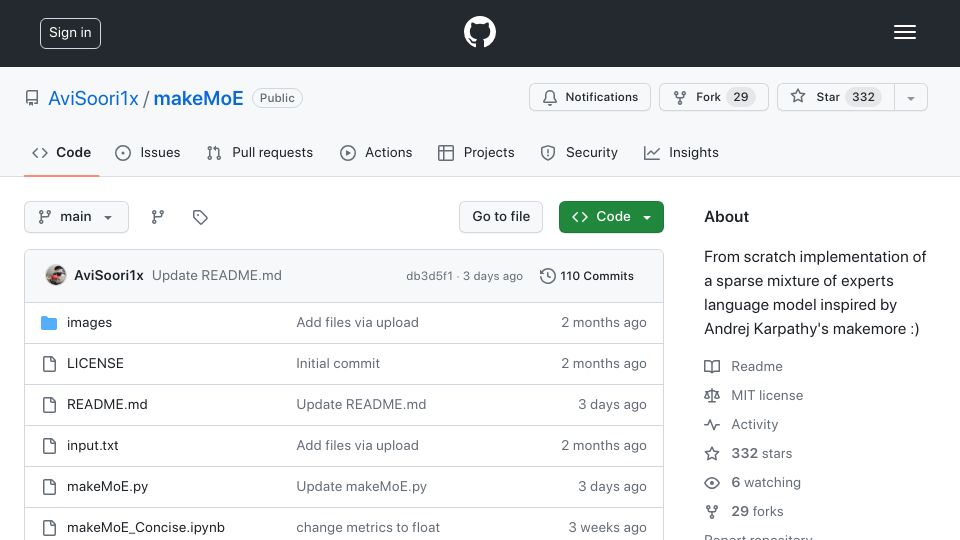Expand the star lists dropdown arrow
960x540 pixels.
(x=911, y=98)
